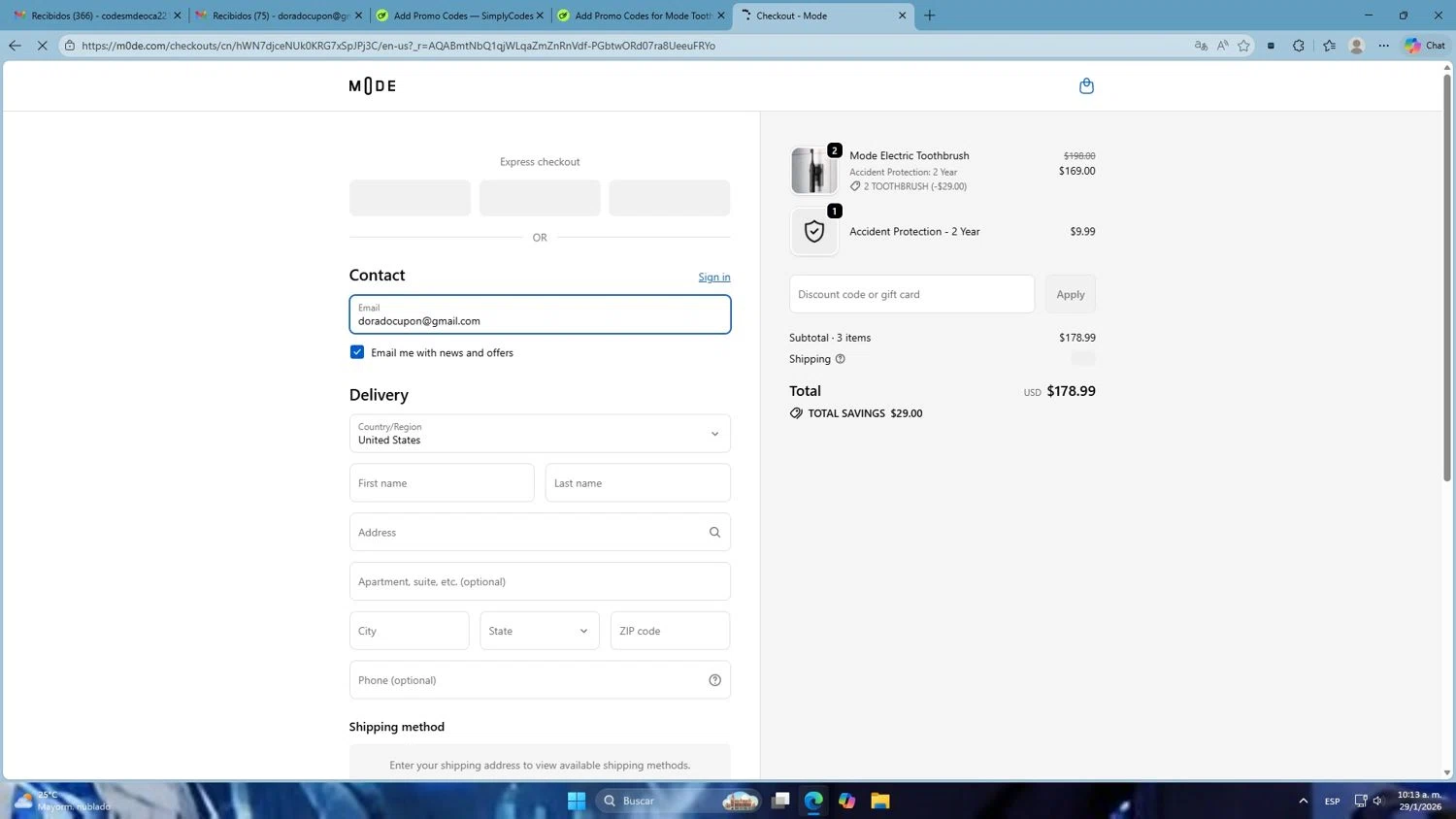1456x819 pixels.
Task: Click the address search magnifier icon
Action: click(714, 532)
